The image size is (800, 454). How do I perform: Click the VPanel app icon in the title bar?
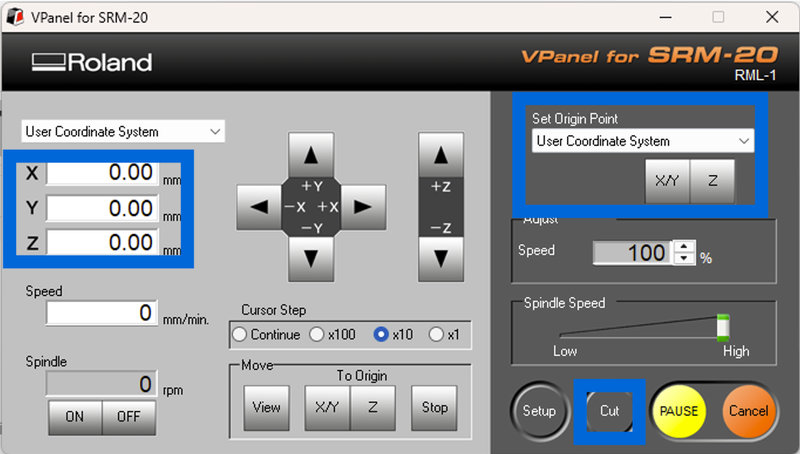(15, 17)
